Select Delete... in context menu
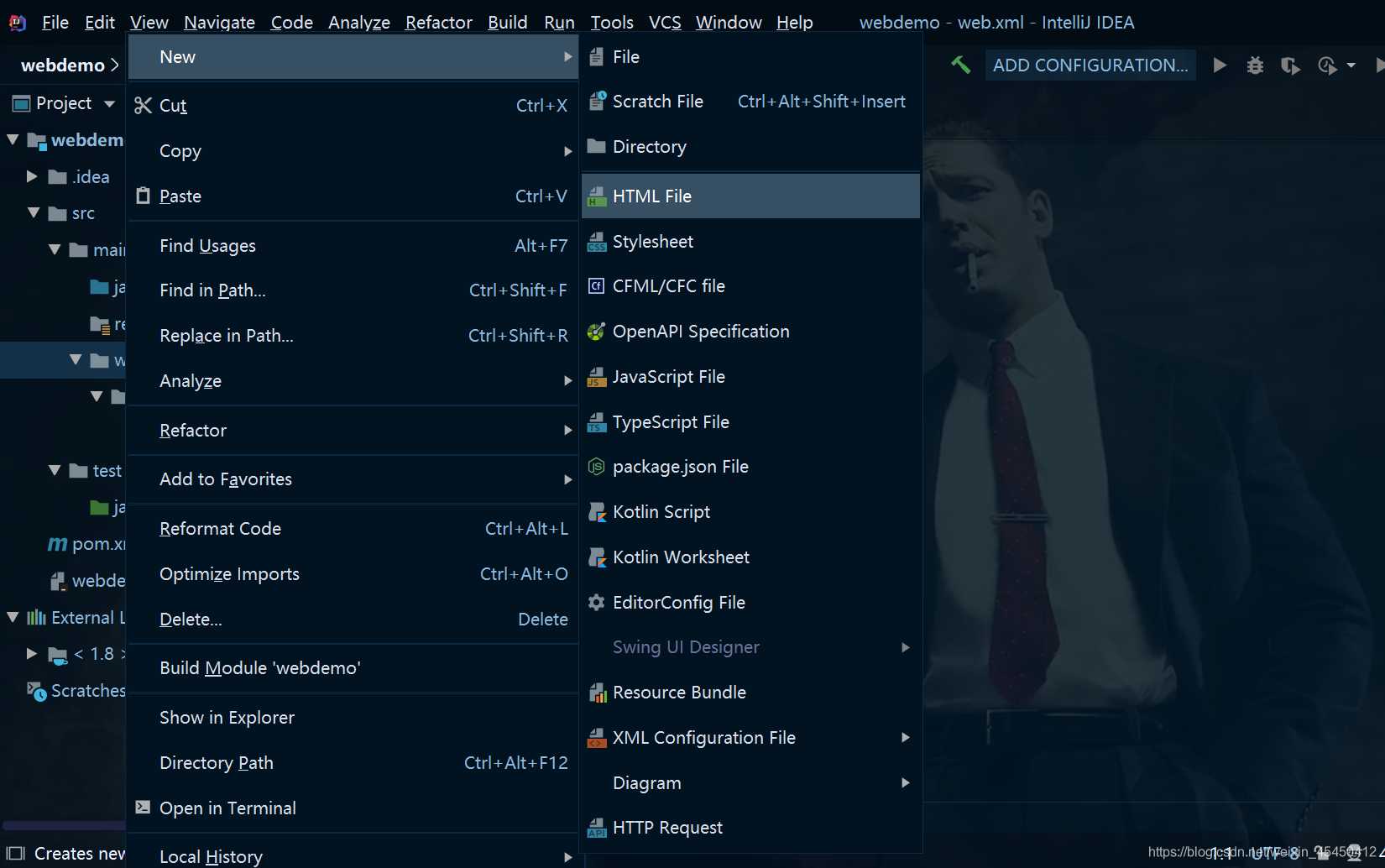The height and width of the screenshot is (868, 1385). tap(353, 619)
